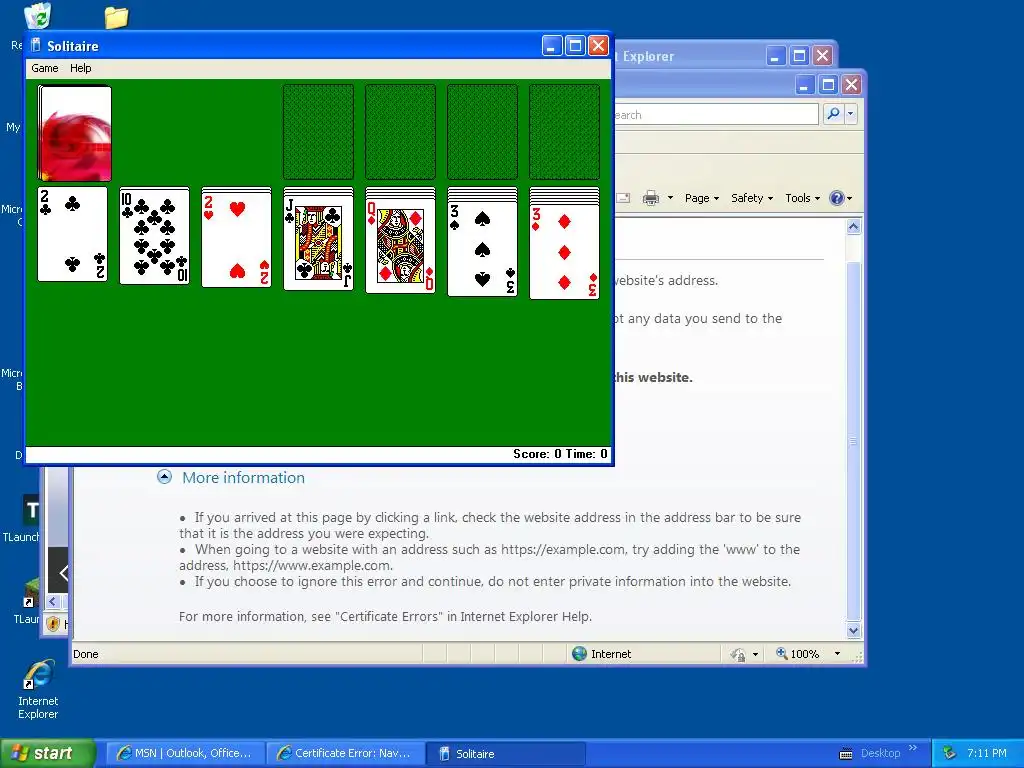Click the first empty foundation slot
This screenshot has height=768, width=1024.
click(x=318, y=131)
